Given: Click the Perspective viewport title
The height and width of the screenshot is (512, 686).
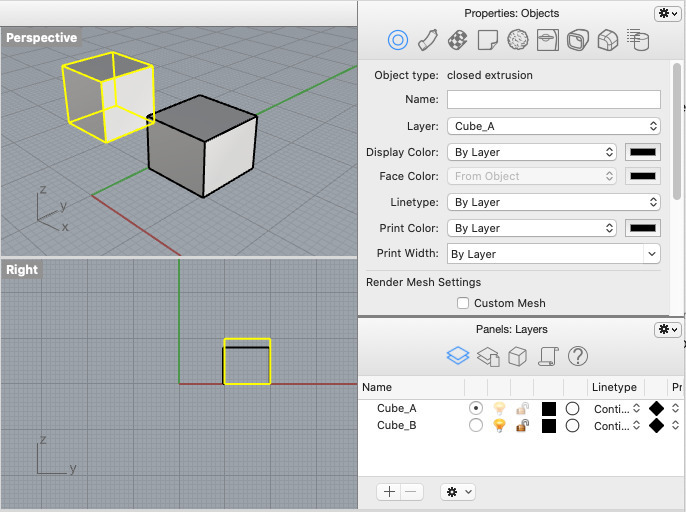Looking at the screenshot, I should (x=41, y=38).
